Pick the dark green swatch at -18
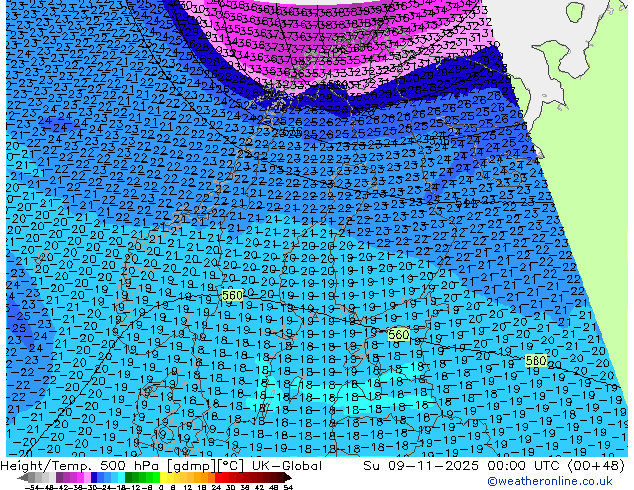Screen dimensions: 634x490 129,478
